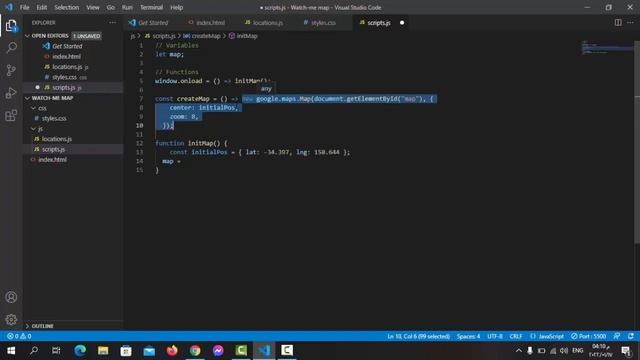Change end of line sequence CRLF
The width and height of the screenshot is (640, 360).
[x=516, y=336]
